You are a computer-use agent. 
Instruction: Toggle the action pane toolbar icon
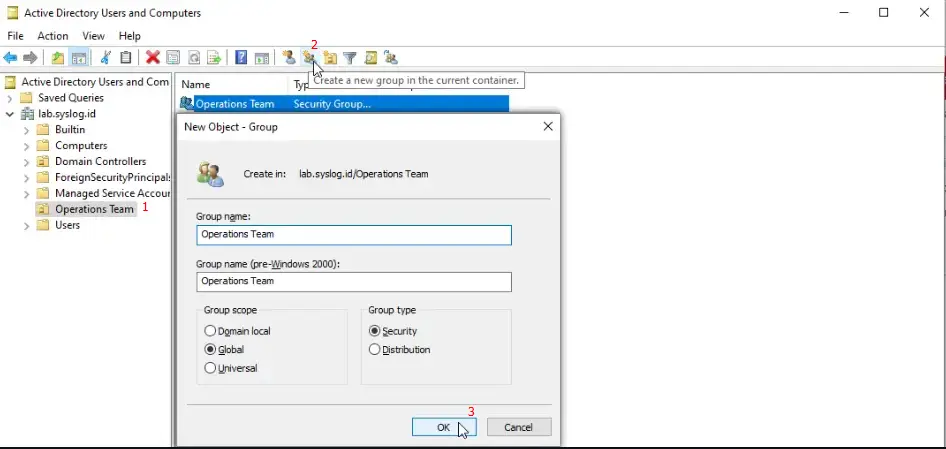[261, 58]
